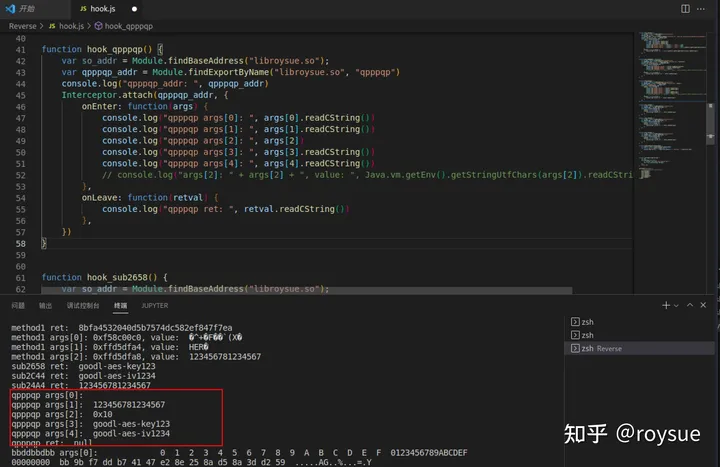The height and width of the screenshot is (467, 720).
Task: Close the terminal panel
Action: pyautogui.click(x=703, y=305)
